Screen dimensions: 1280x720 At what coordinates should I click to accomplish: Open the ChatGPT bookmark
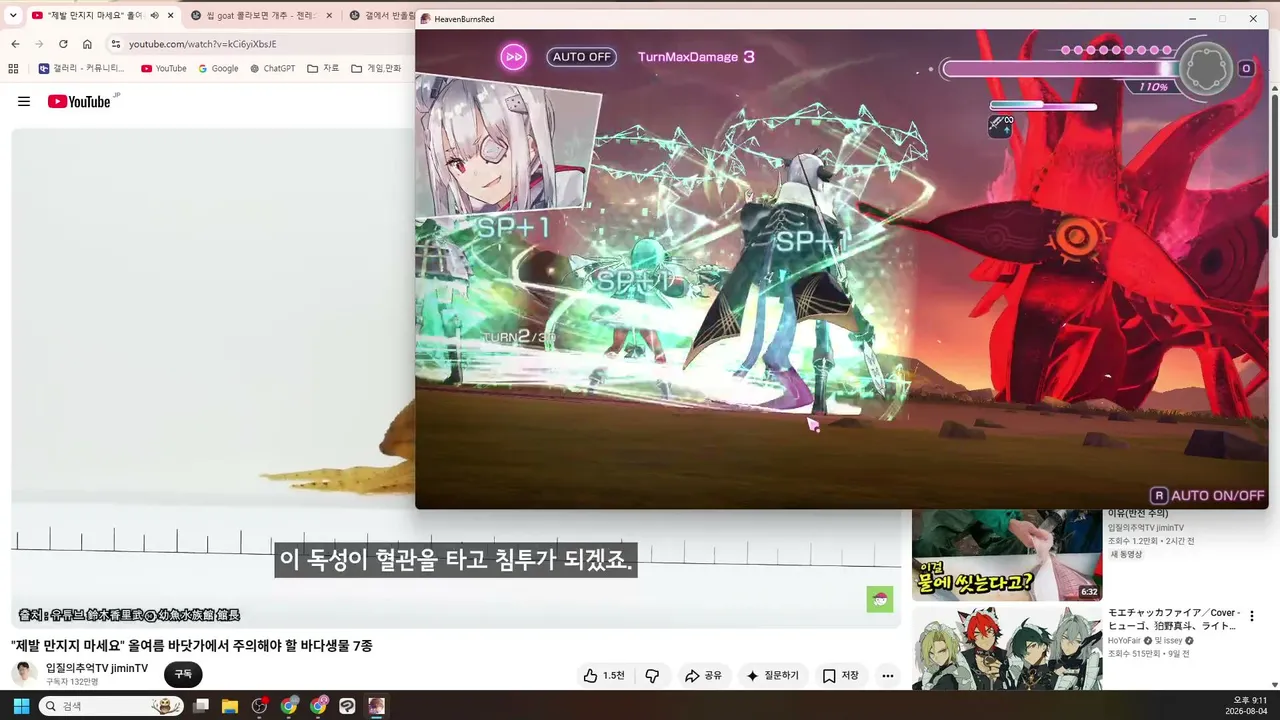(273, 69)
